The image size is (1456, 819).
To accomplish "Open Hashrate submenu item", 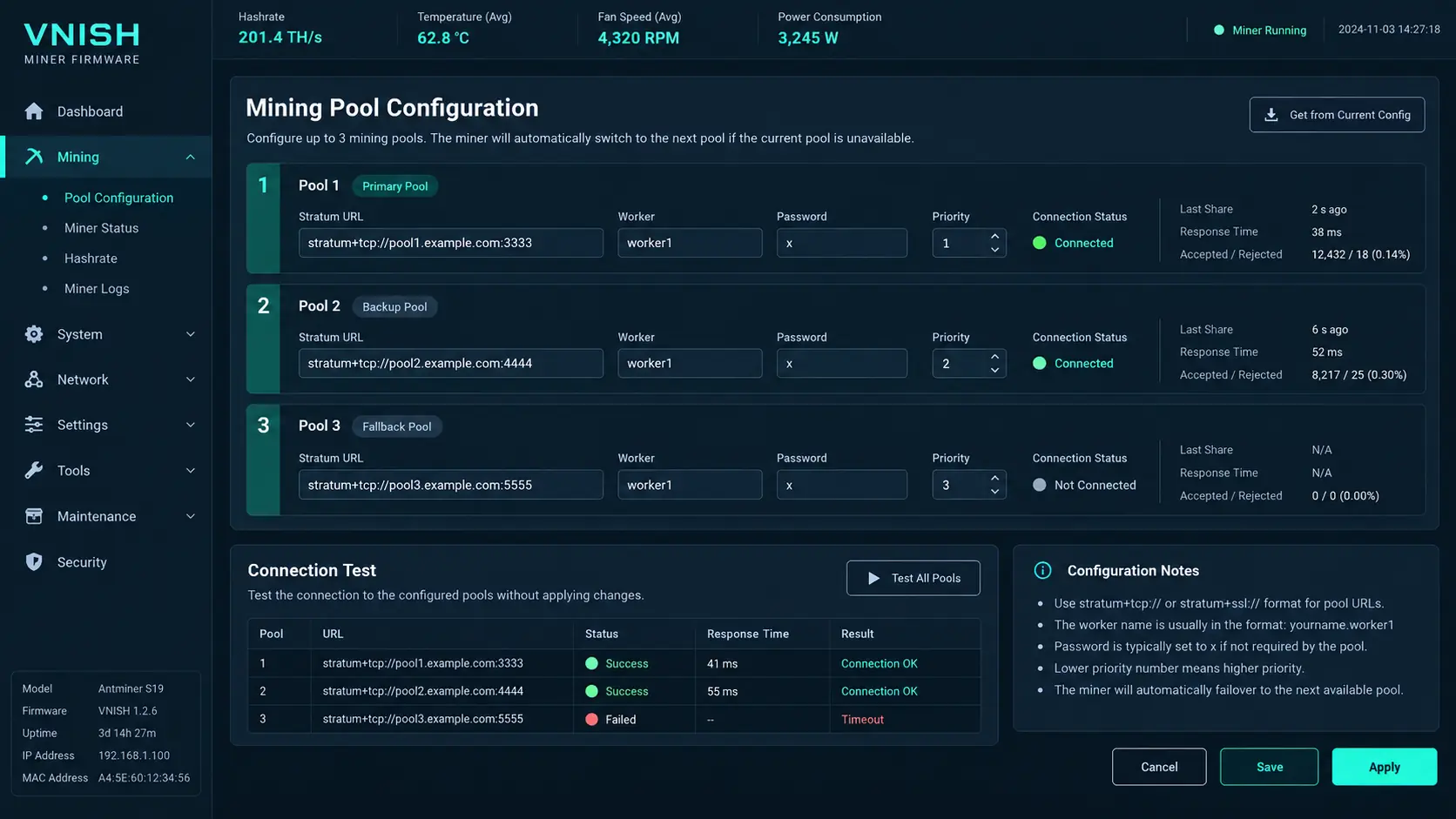I will click(91, 258).
